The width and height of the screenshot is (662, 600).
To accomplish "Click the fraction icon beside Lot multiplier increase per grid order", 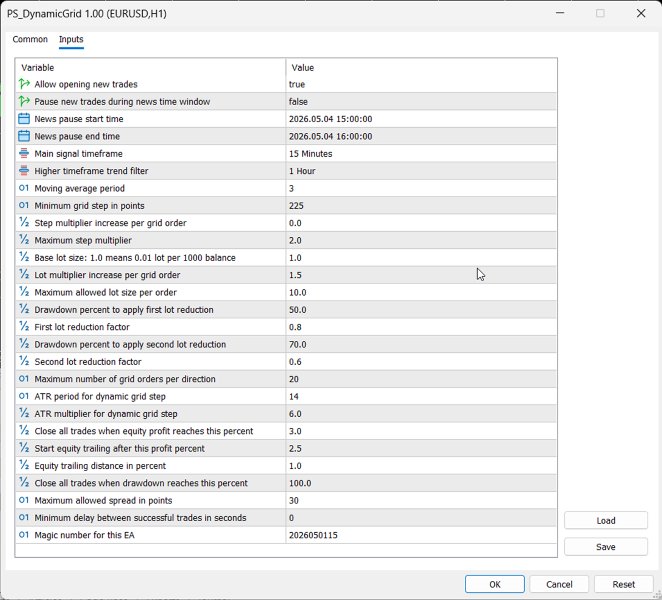I will pyautogui.click(x=24, y=274).
